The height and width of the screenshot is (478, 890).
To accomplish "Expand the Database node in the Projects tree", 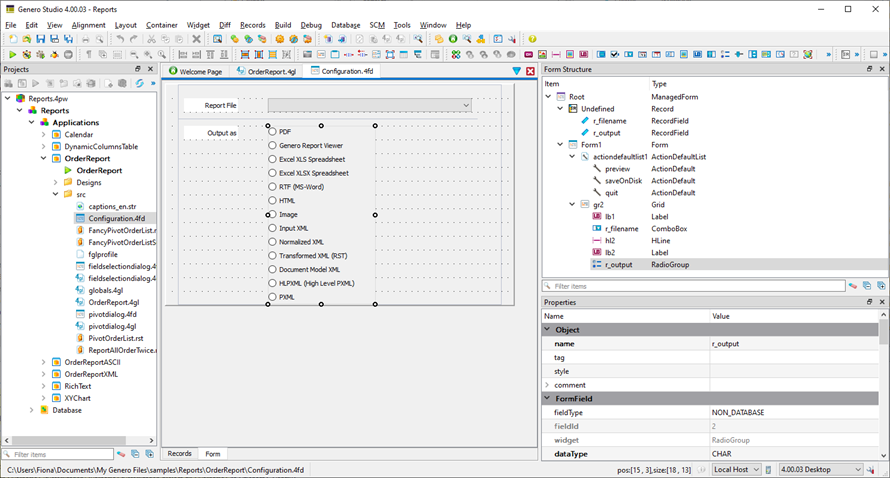I will (32, 410).
